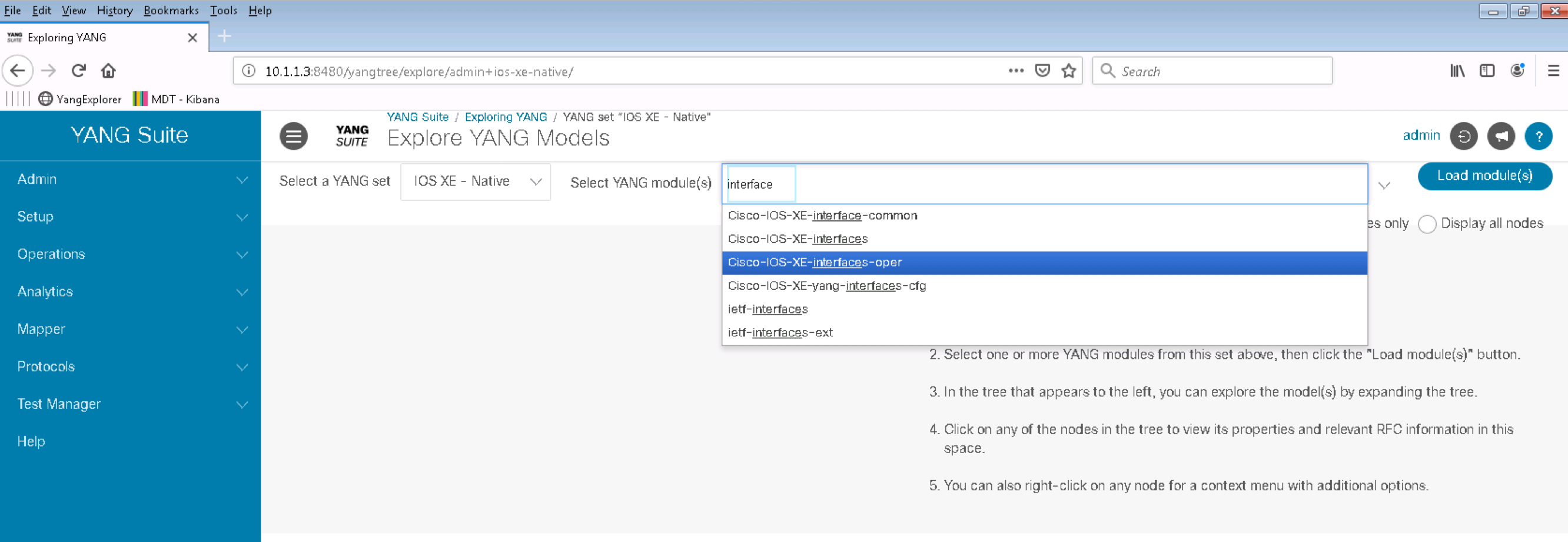Open the Tools menu
Screen dimensions: 1568x542
(224, 11)
